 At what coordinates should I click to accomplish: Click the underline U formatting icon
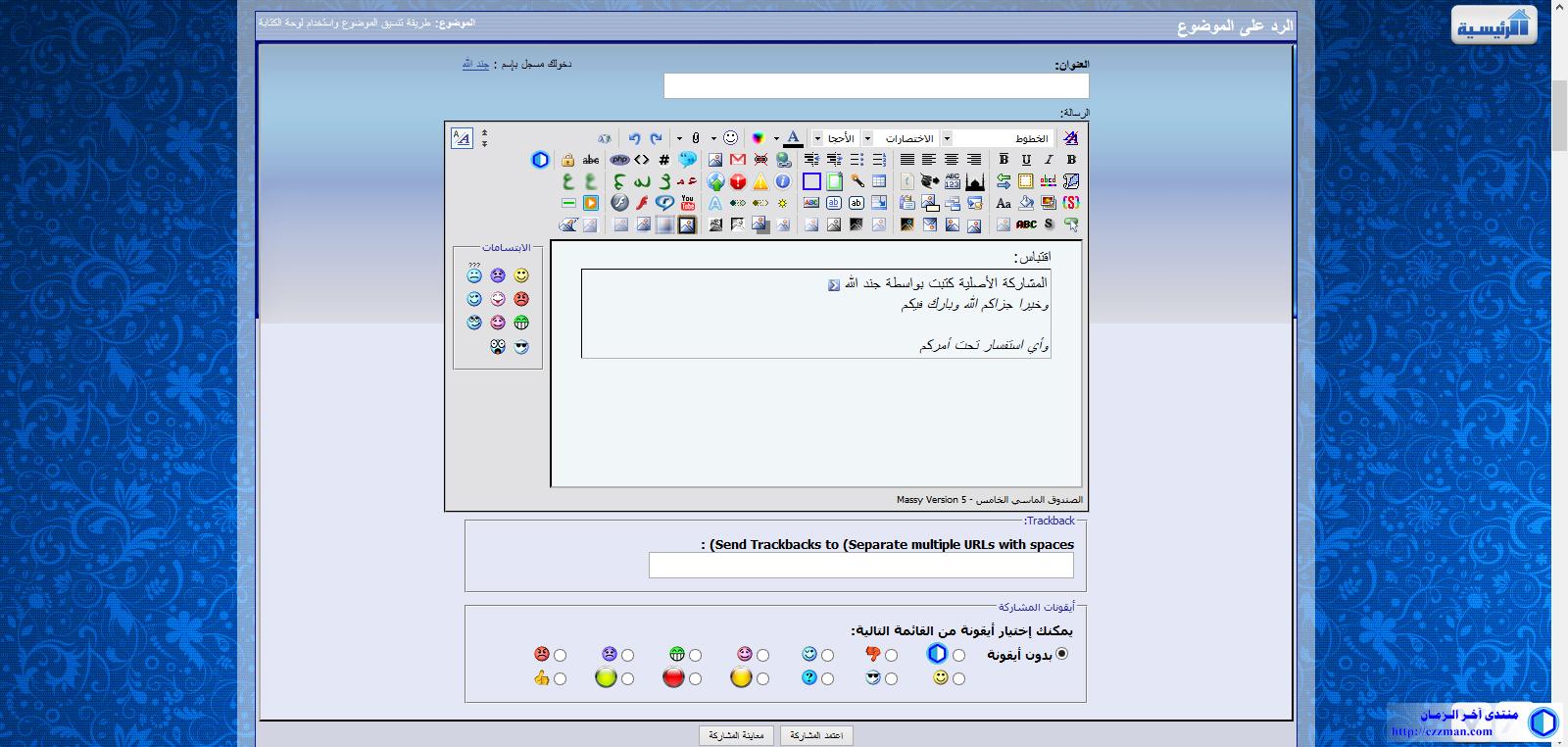(1026, 160)
